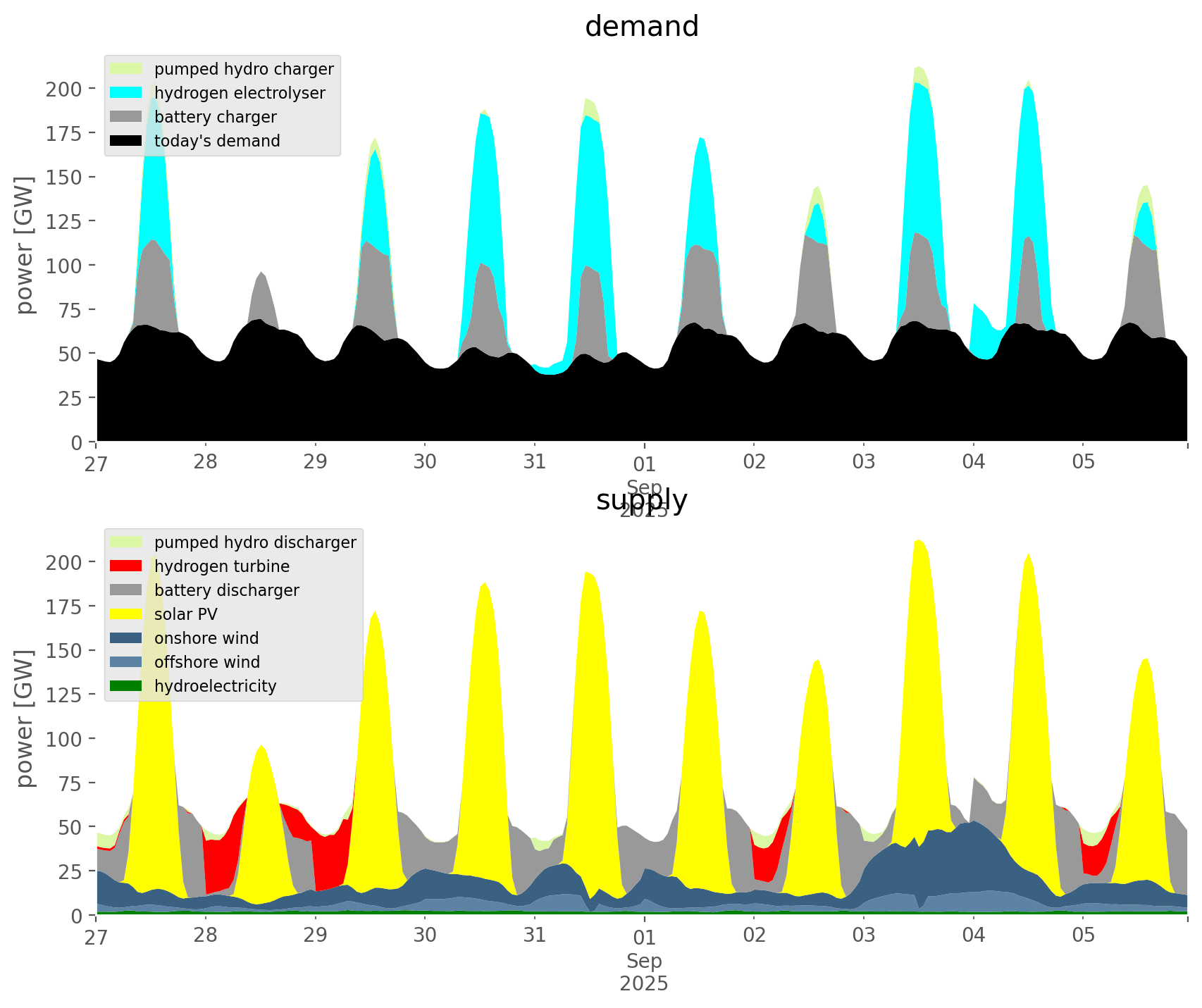Click the cyan hydrogen electrolyser legend swatch
The height and width of the screenshot is (1008, 1202).
(126, 93)
